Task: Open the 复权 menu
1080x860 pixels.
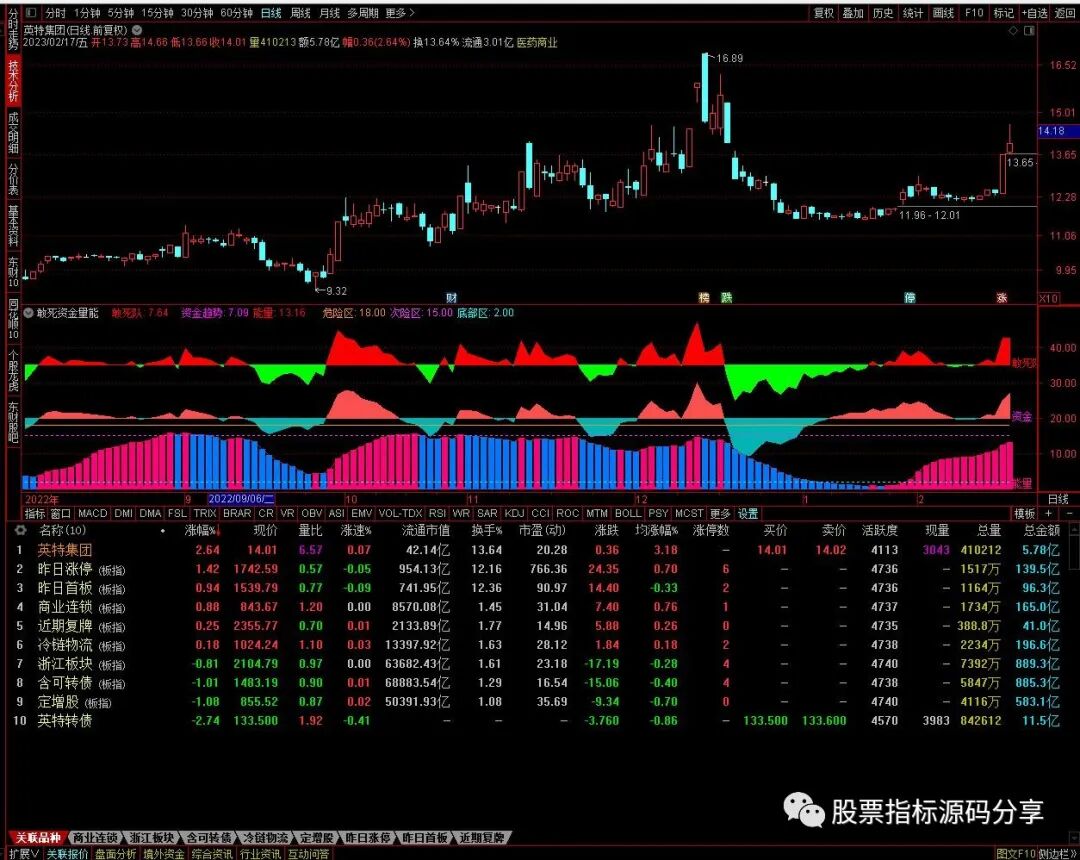Action: pyautogui.click(x=824, y=13)
